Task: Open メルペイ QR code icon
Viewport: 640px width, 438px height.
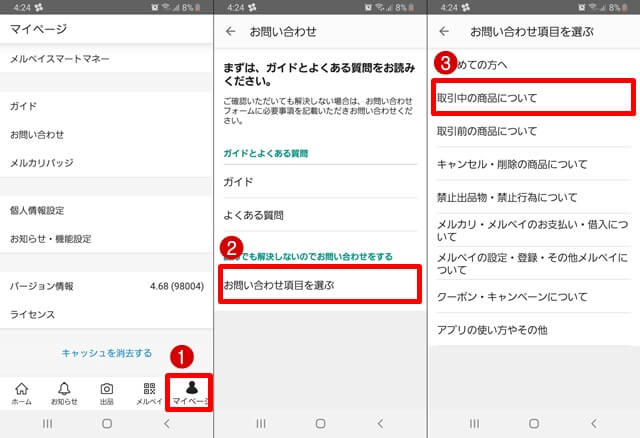Action: pos(149,394)
